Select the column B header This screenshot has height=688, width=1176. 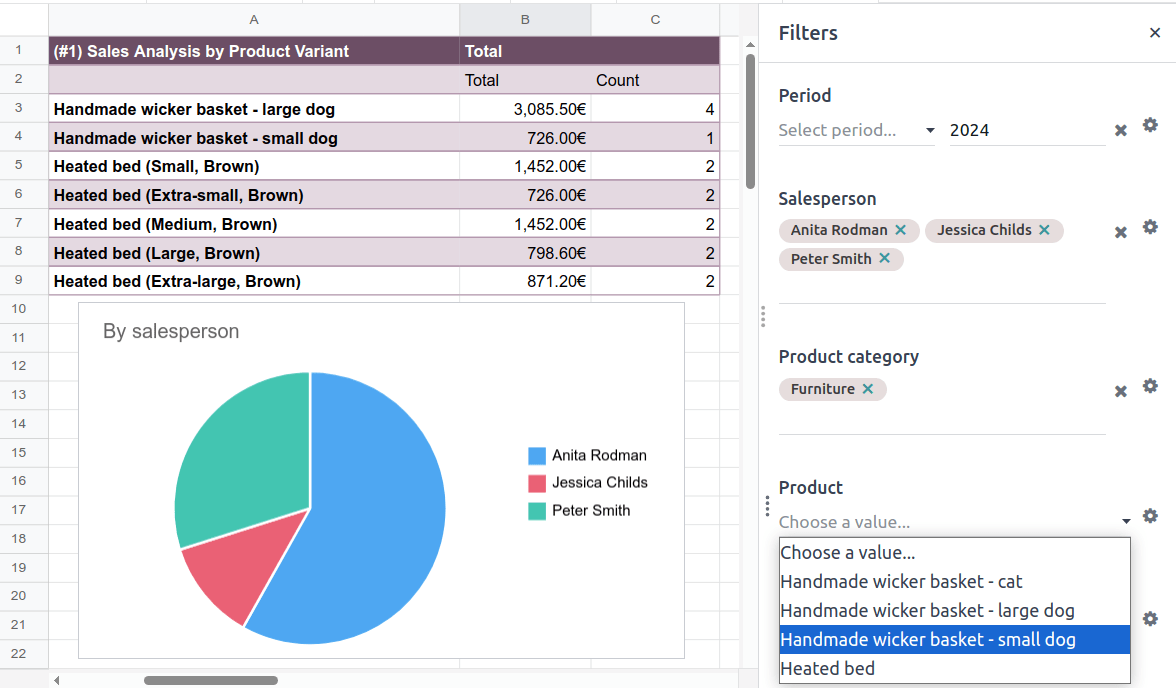524,19
